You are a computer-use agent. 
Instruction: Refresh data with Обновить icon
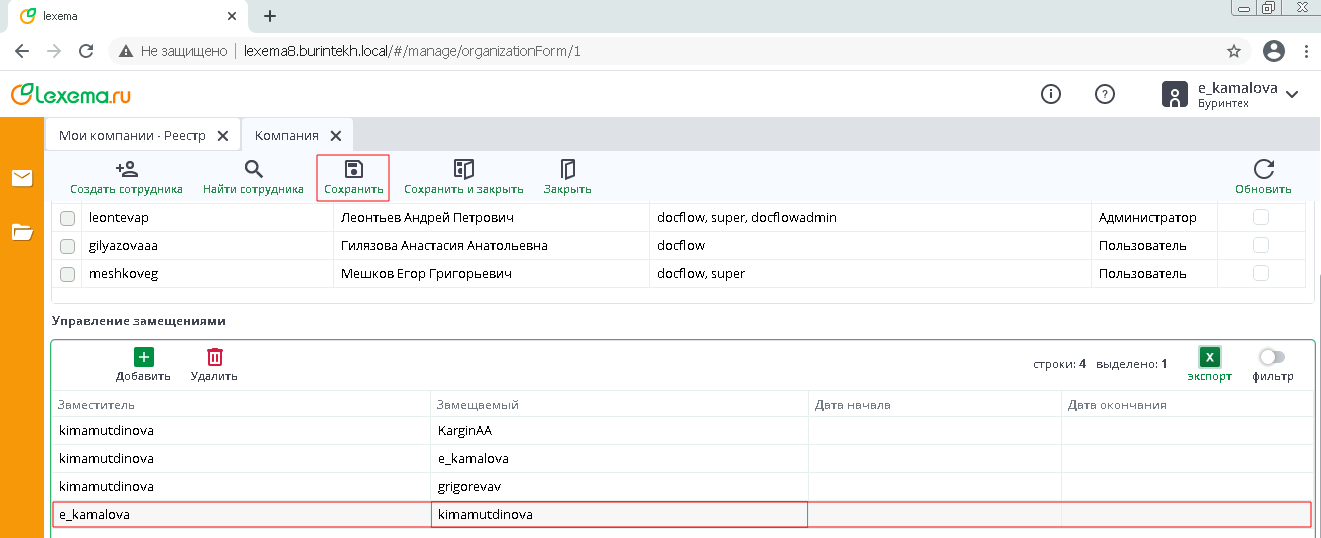[1263, 170]
